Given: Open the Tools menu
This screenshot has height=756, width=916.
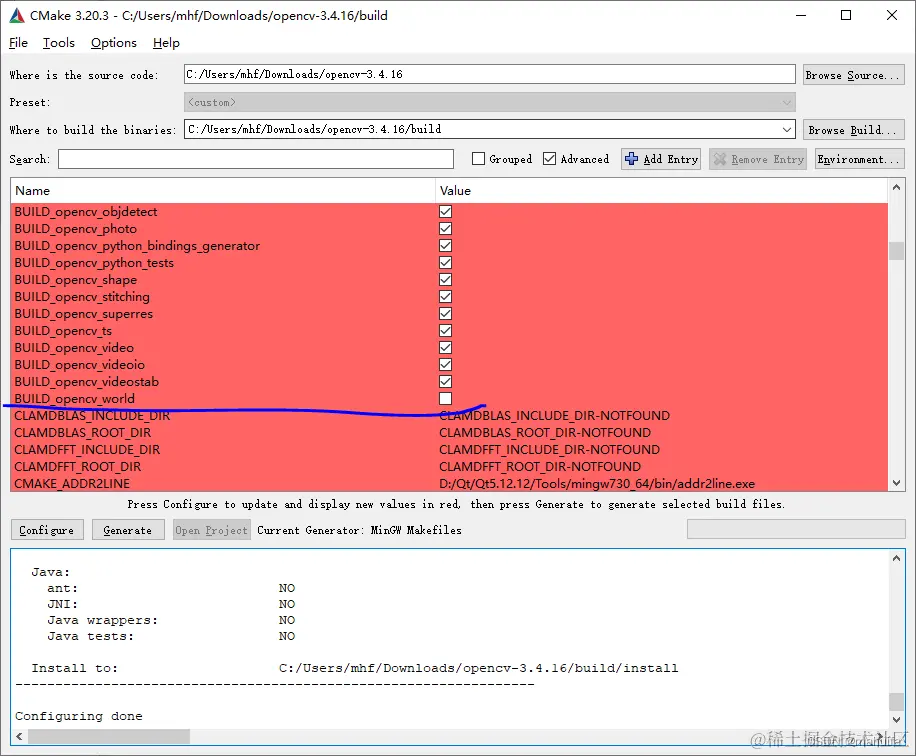Looking at the screenshot, I should [58, 43].
